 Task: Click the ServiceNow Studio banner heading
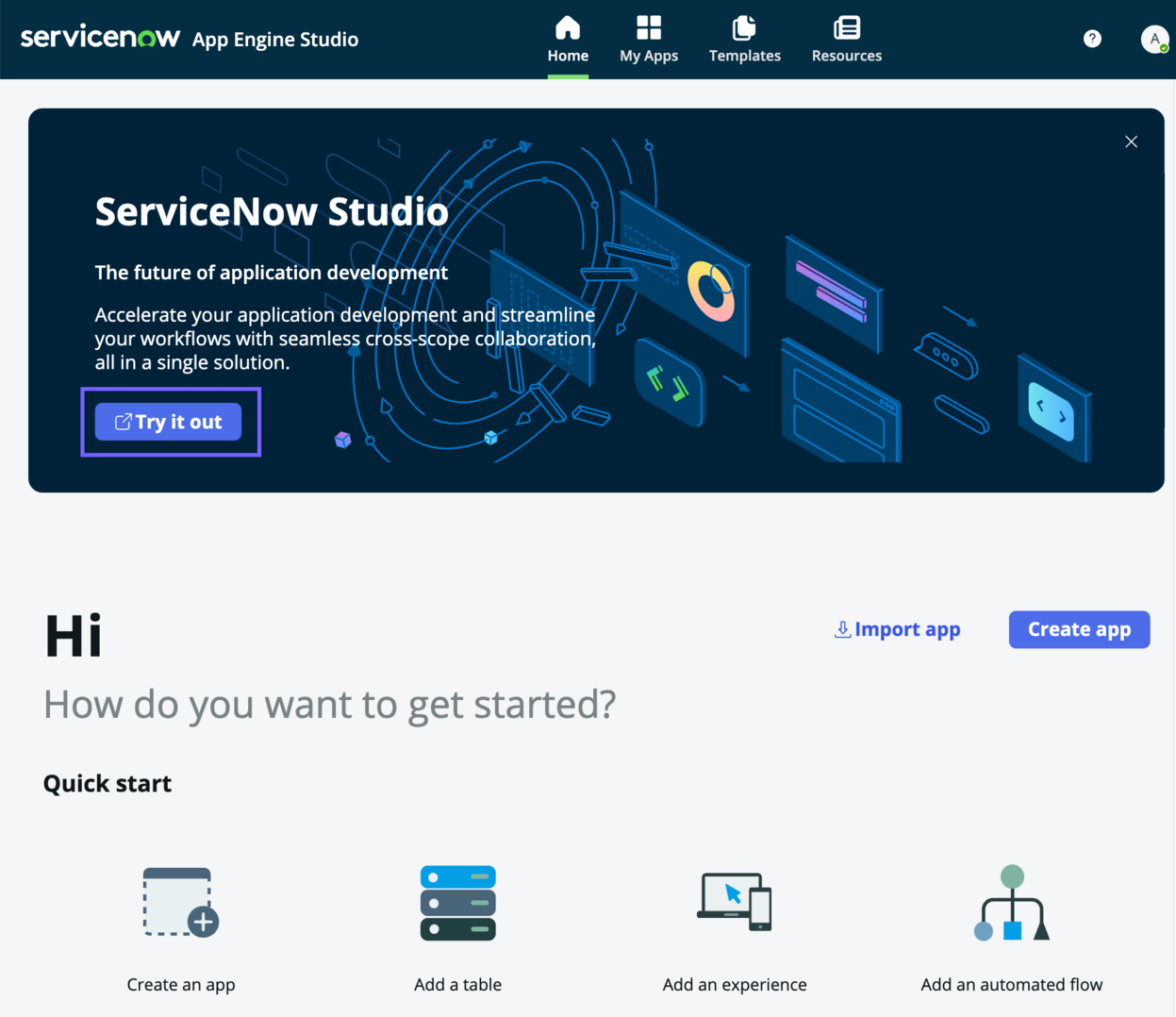[x=272, y=211]
